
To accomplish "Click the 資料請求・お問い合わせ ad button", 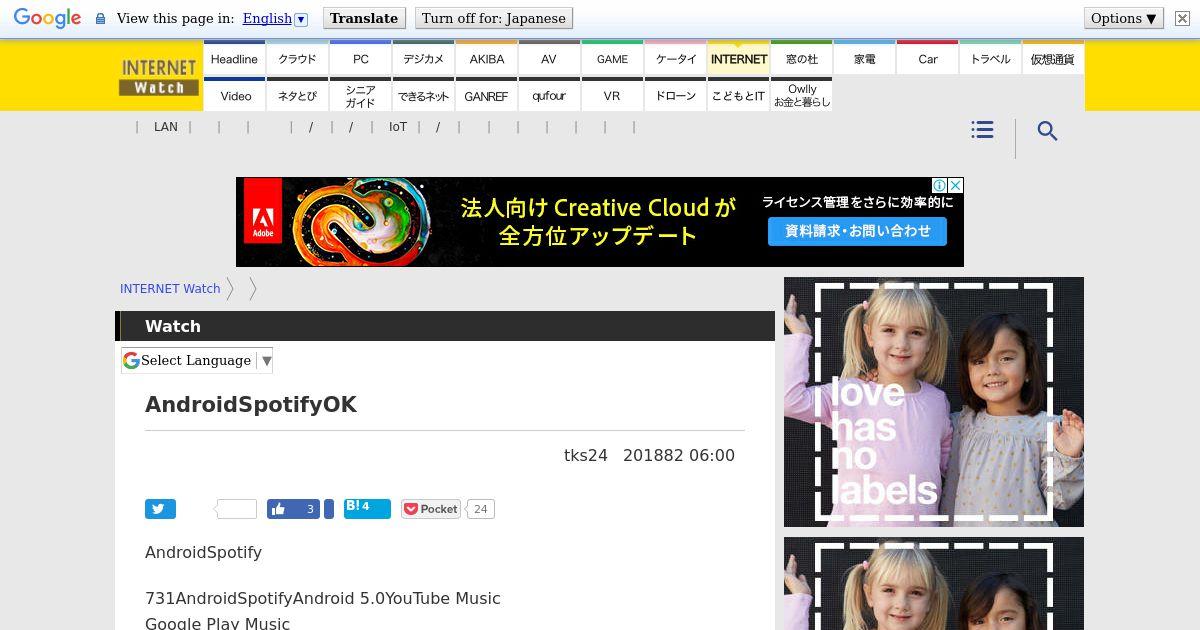I will pyautogui.click(x=858, y=231).
